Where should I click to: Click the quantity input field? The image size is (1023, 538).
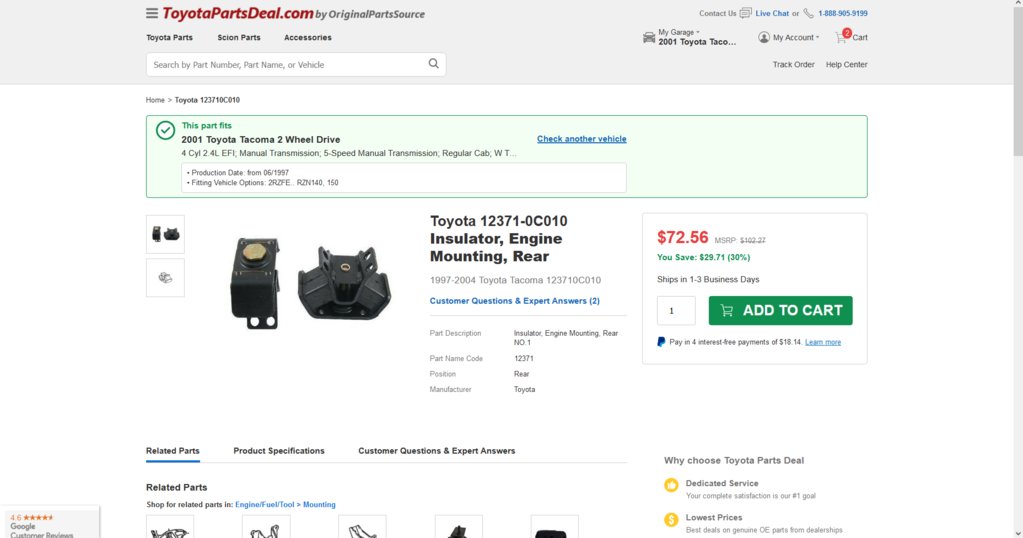pyautogui.click(x=676, y=310)
